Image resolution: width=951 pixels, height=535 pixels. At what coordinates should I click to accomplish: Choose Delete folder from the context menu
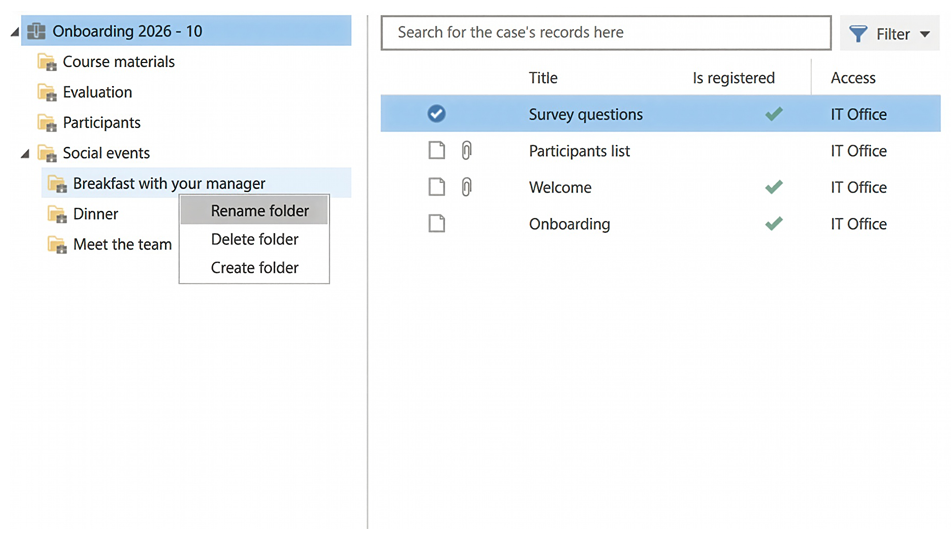pos(255,239)
